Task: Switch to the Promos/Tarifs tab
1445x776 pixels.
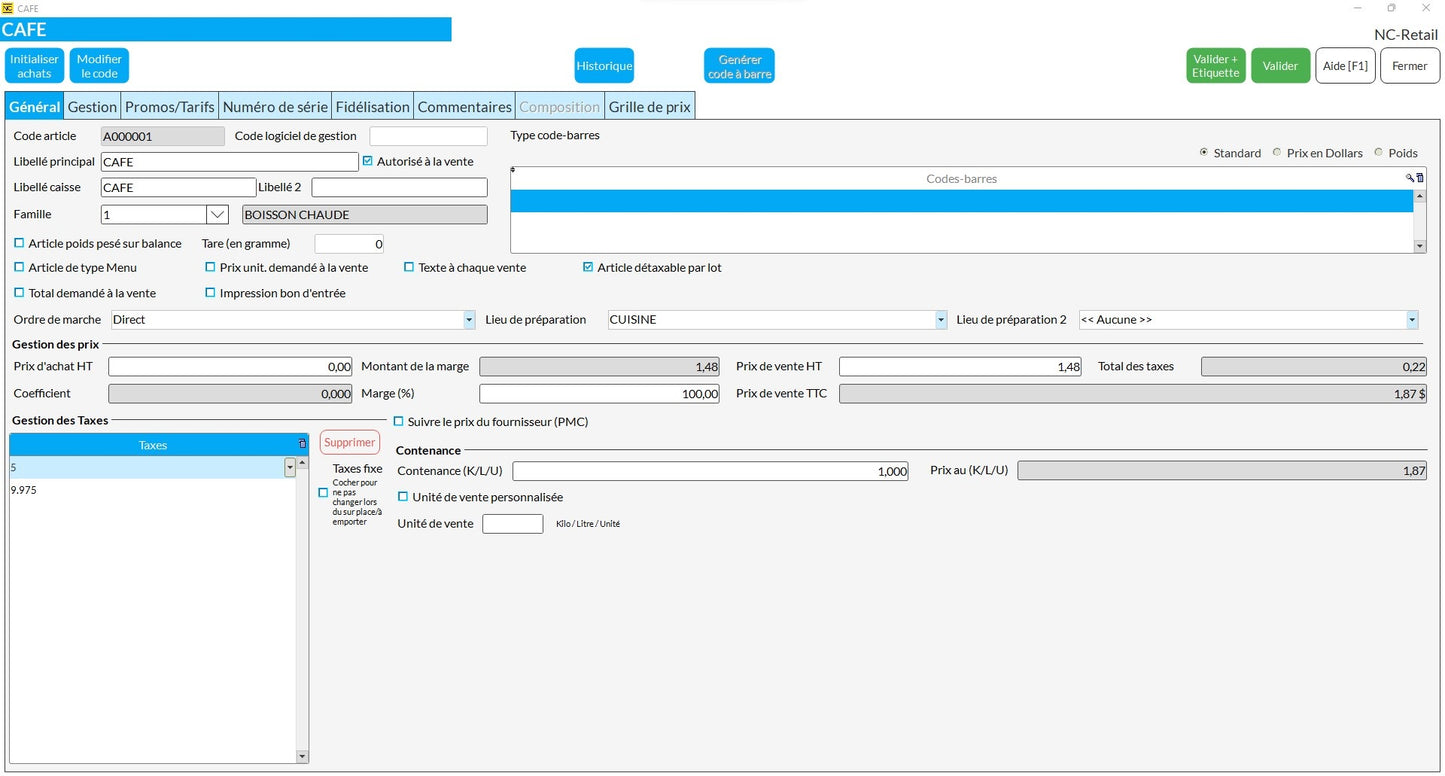Action: (x=169, y=105)
